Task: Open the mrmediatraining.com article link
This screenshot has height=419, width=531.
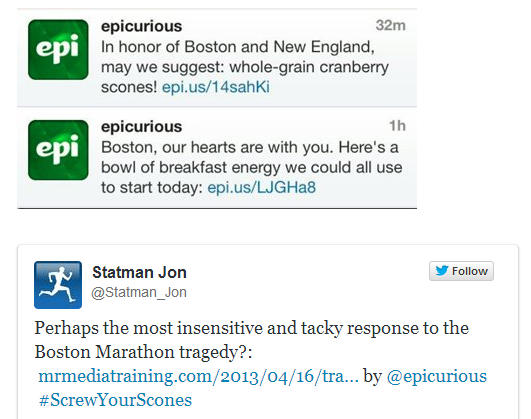Action: click(198, 376)
